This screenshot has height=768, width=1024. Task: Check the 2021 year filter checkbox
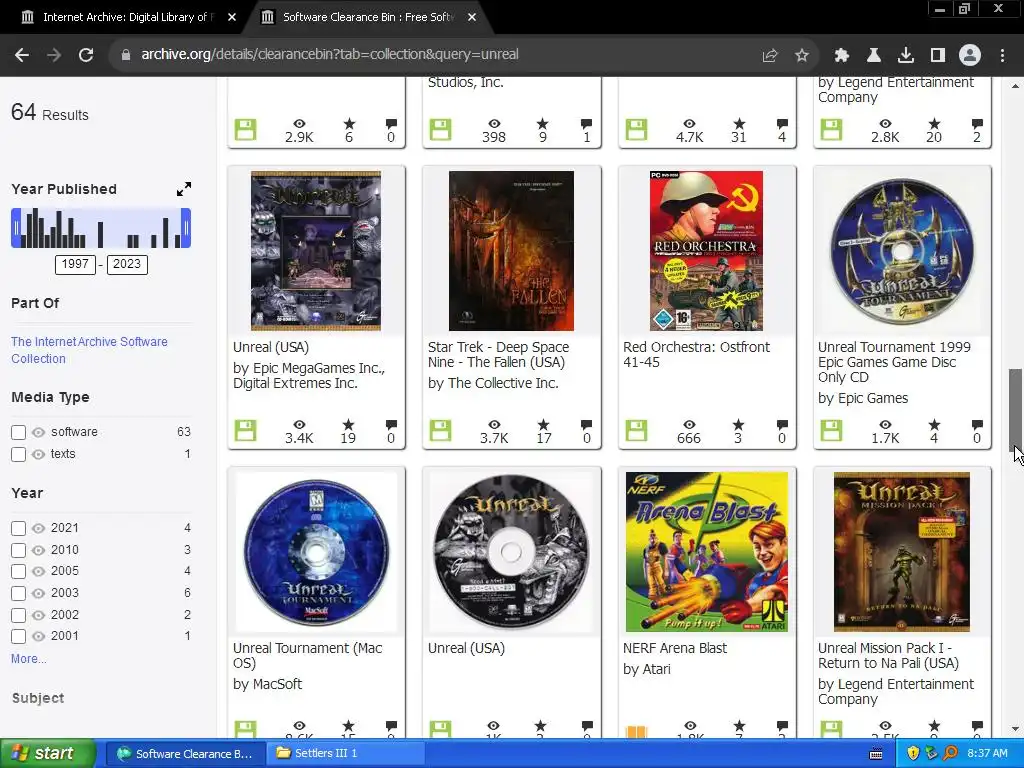click(x=18, y=528)
